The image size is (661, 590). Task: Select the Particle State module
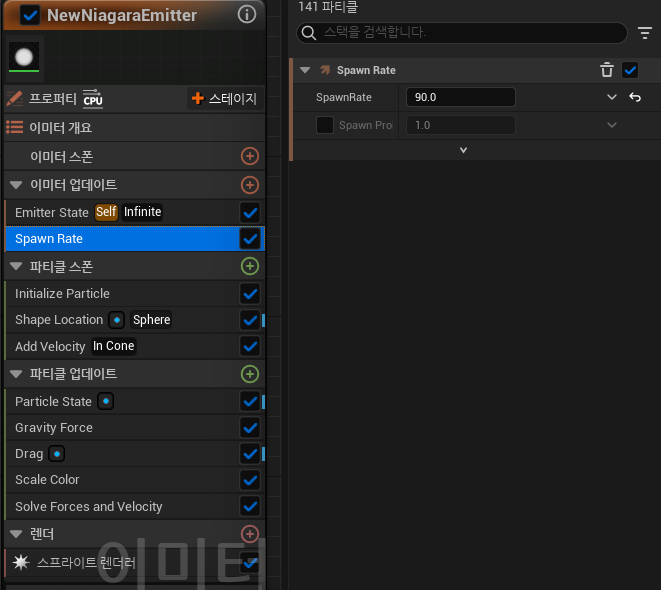click(134, 401)
